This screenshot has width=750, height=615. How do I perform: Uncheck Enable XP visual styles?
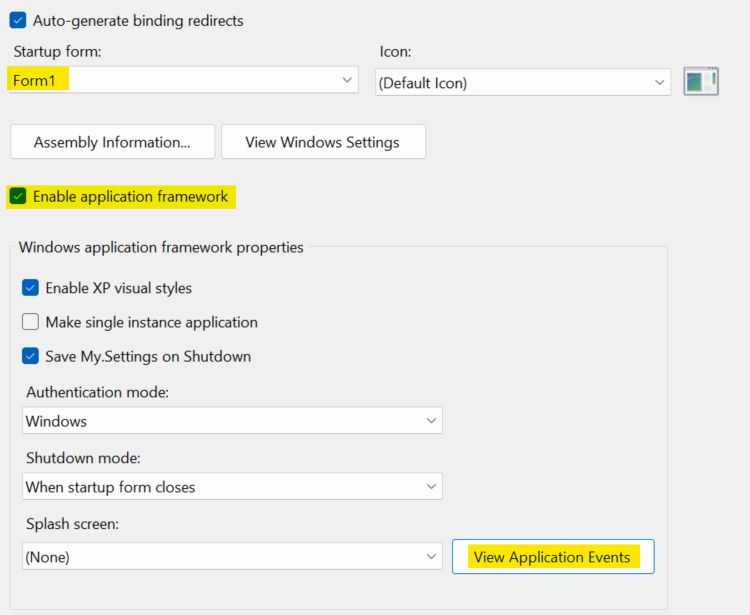point(31,288)
